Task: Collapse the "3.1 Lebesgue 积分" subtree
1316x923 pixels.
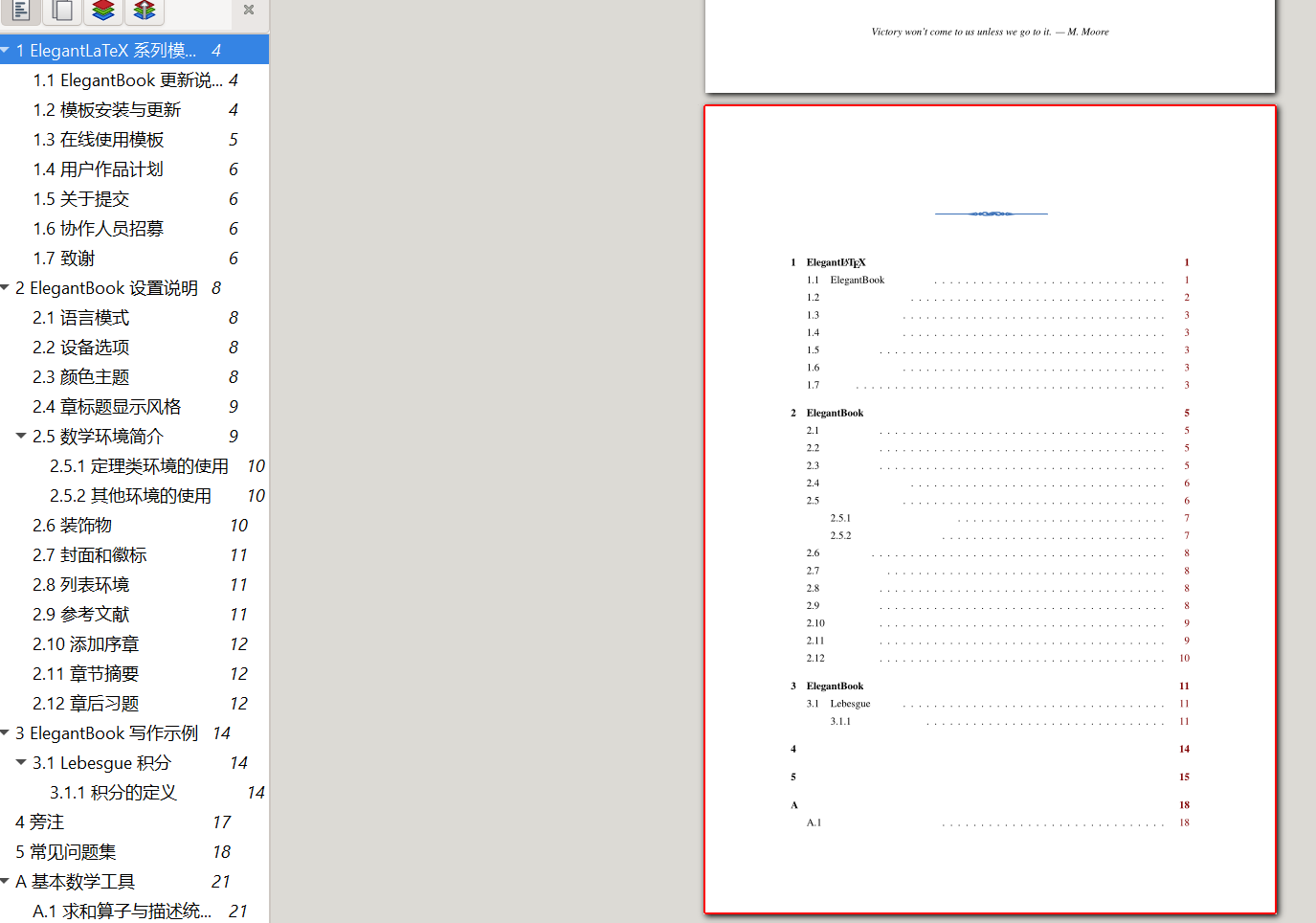Action: [21, 762]
